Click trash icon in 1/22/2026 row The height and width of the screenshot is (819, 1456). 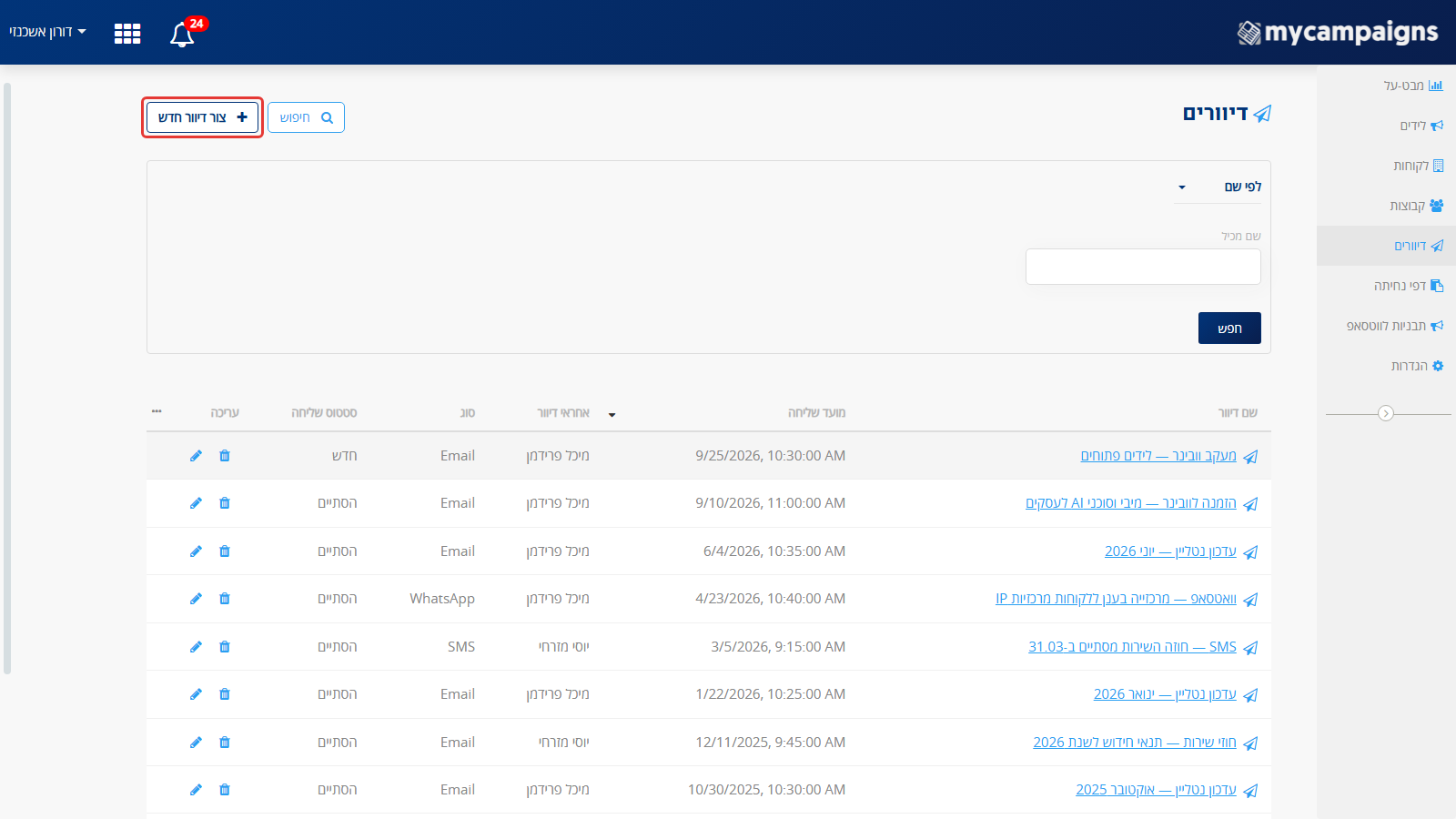pos(225,694)
